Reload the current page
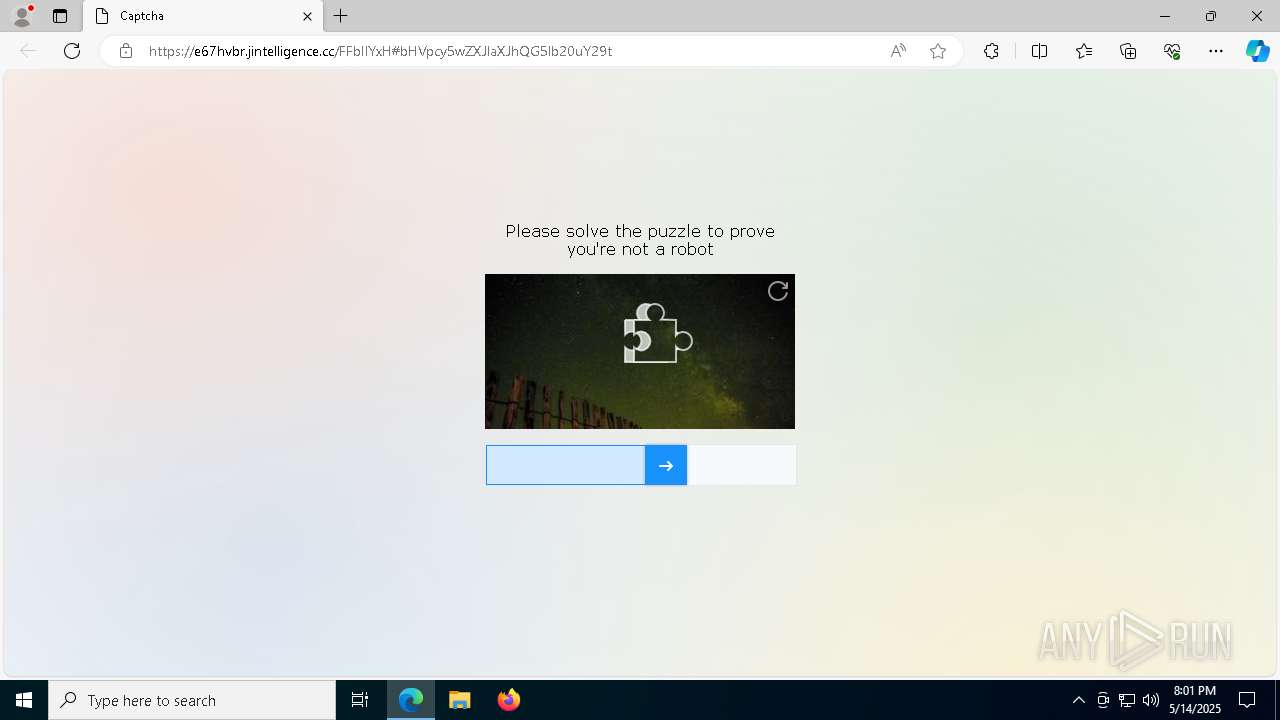Image resolution: width=1280 pixels, height=720 pixels. [x=72, y=51]
